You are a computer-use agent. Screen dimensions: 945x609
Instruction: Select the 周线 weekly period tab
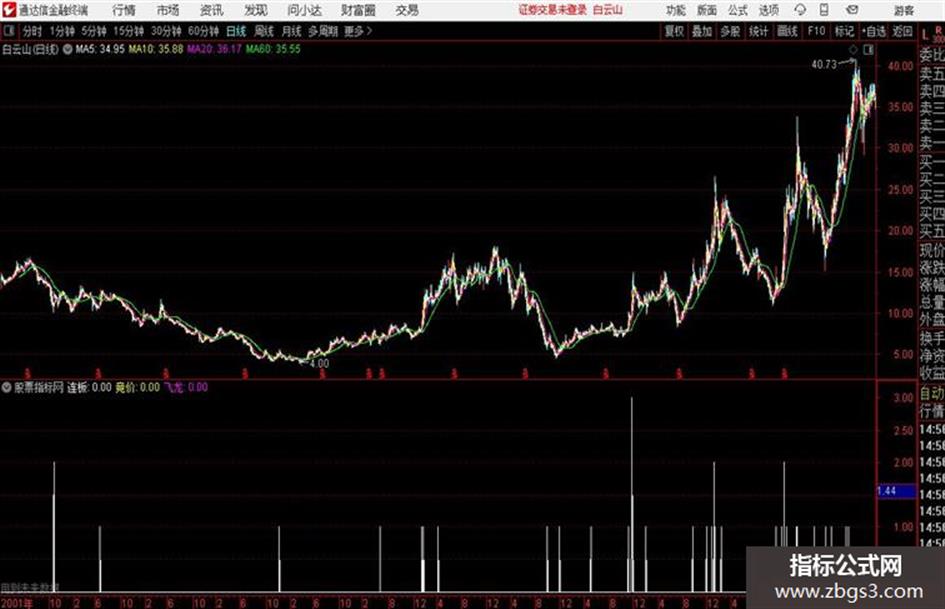[x=263, y=31]
